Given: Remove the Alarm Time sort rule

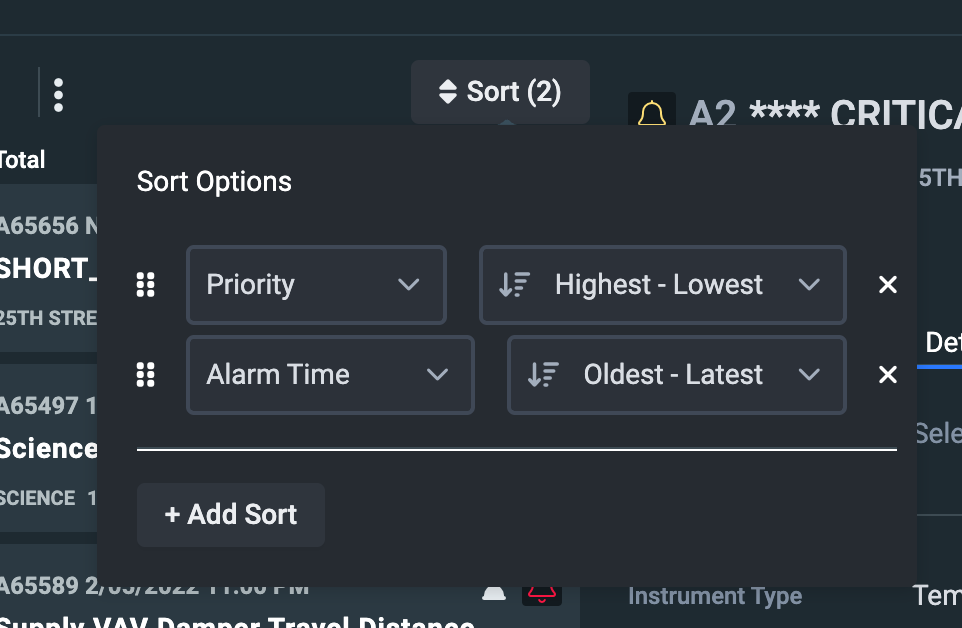Looking at the screenshot, I should tap(887, 375).
